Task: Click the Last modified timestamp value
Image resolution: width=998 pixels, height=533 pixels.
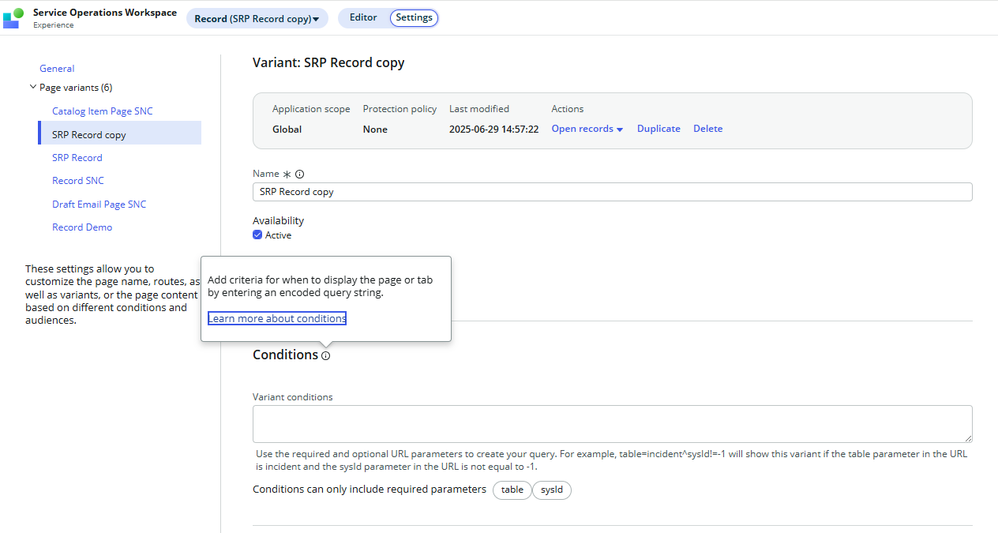Action: [x=494, y=129]
